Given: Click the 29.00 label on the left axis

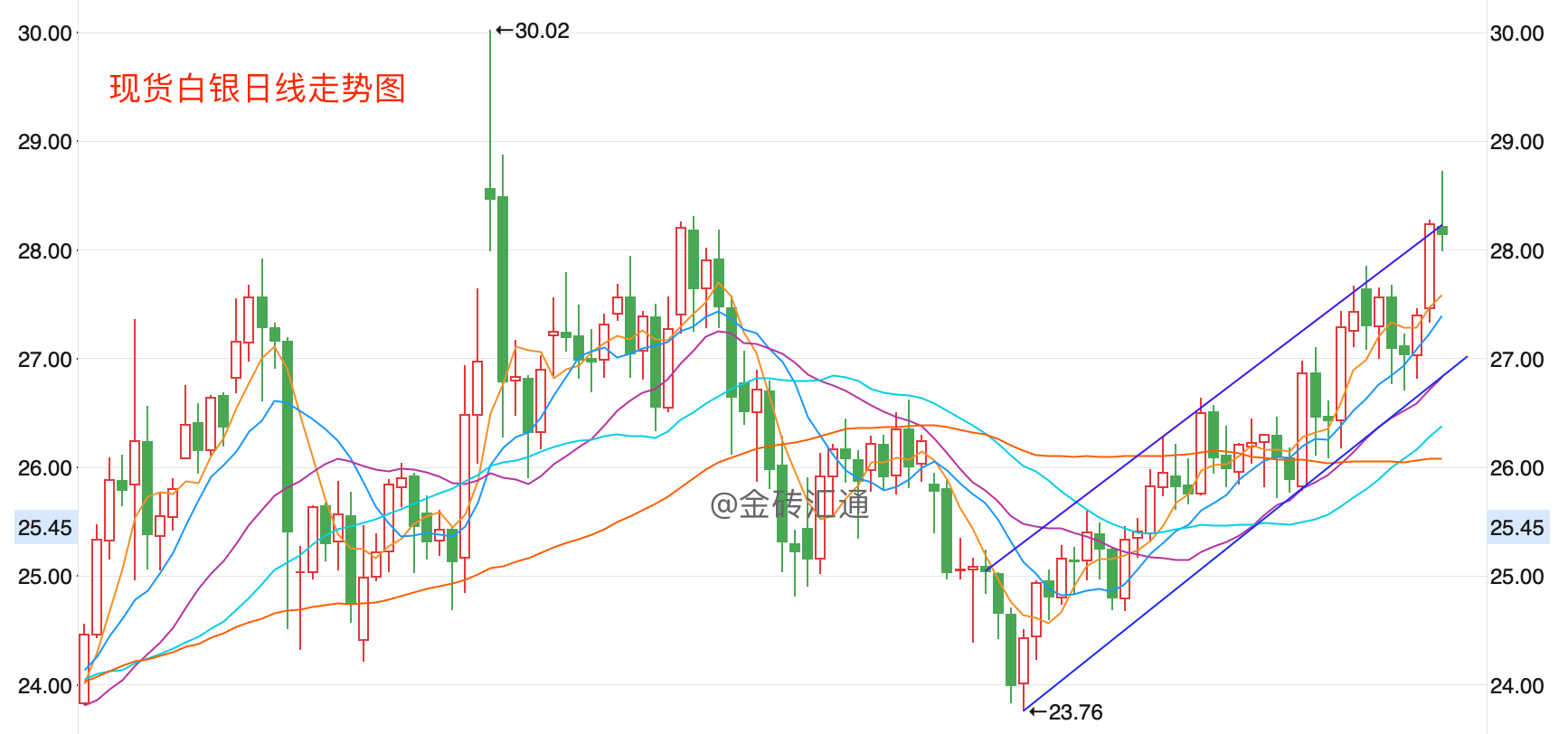Looking at the screenshot, I should (x=45, y=142).
